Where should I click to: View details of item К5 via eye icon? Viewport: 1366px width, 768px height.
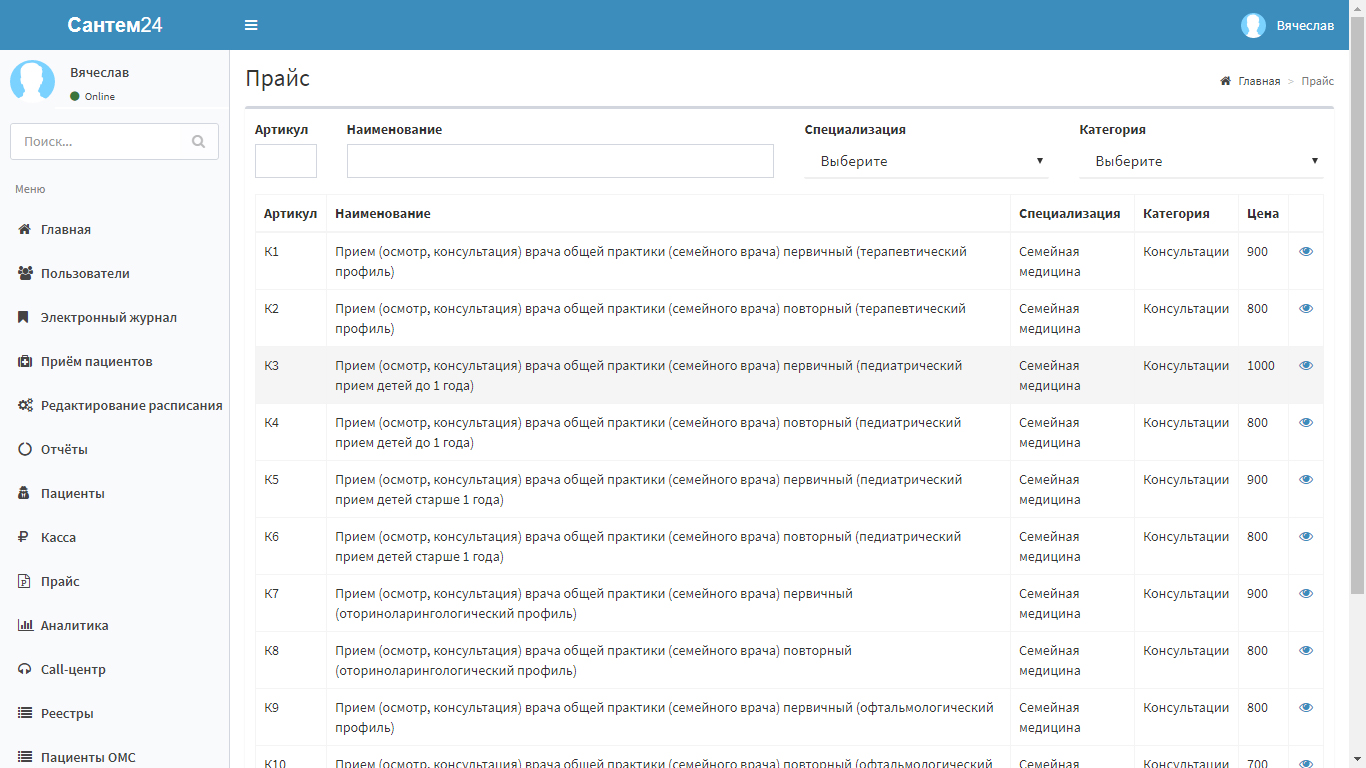[x=1306, y=480]
